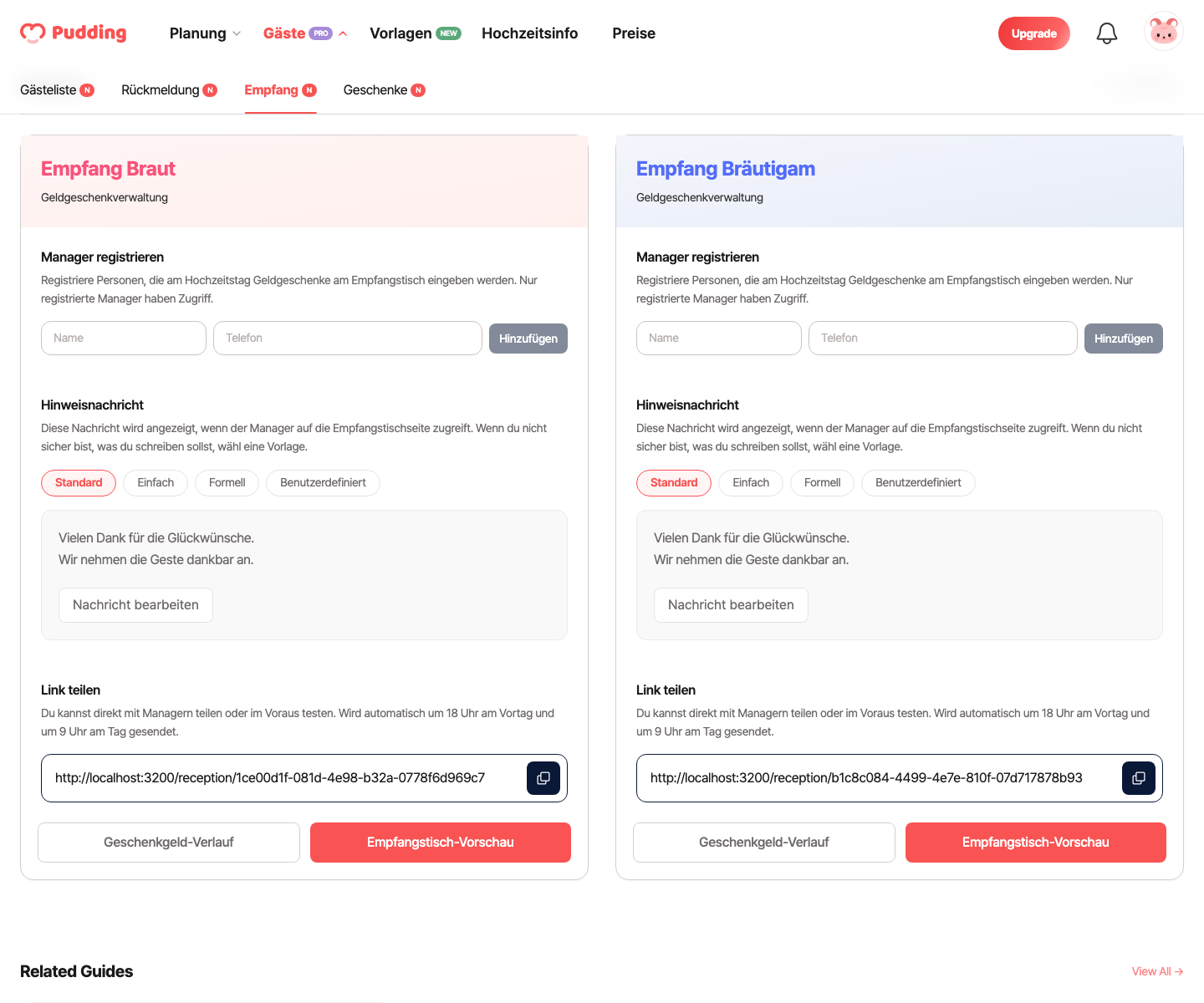Edit the Braut message via Nachricht bearbeiten
The width and height of the screenshot is (1204, 1003).
(x=135, y=605)
